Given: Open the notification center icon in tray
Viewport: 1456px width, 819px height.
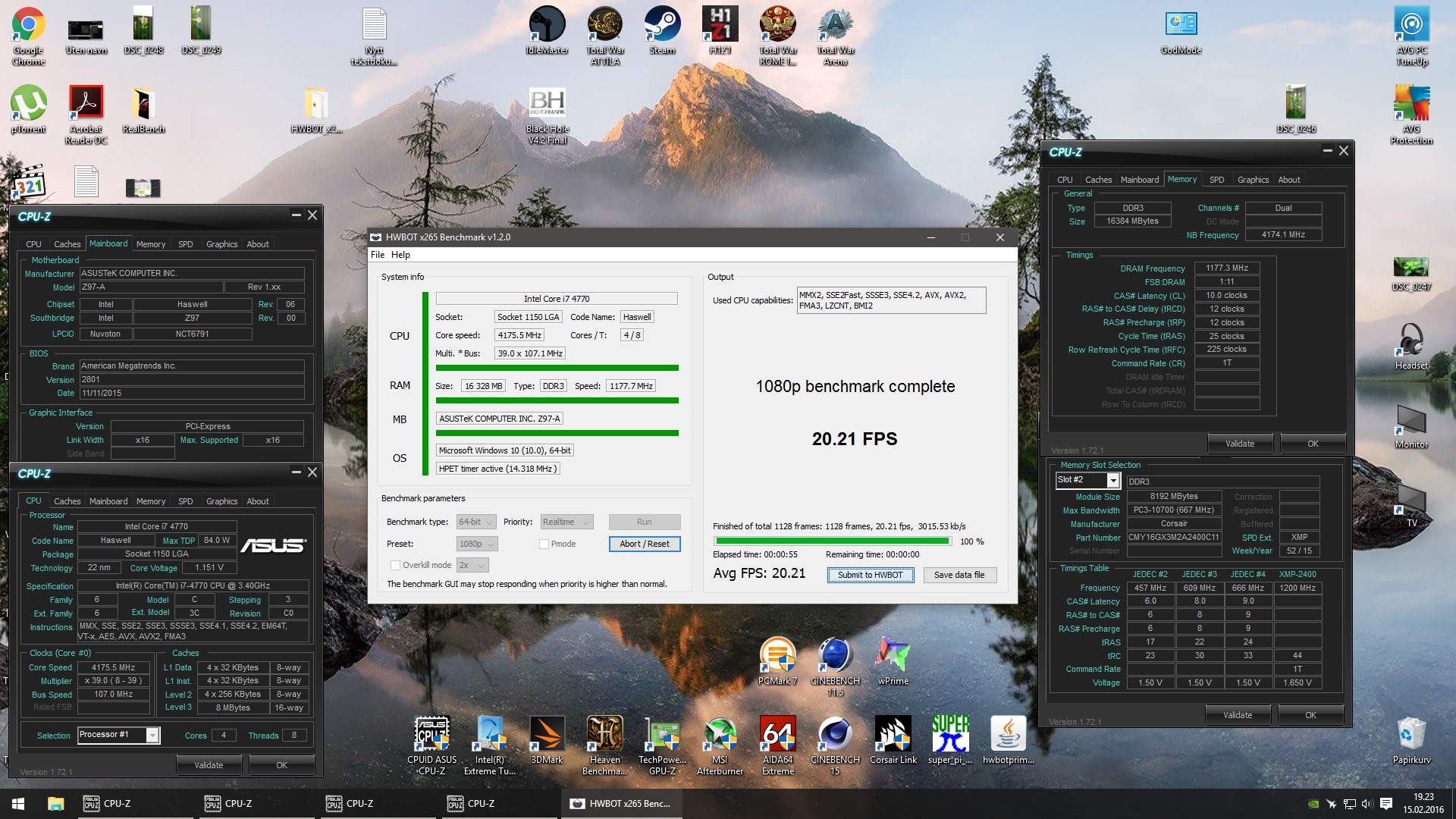Looking at the screenshot, I should point(1386,804).
